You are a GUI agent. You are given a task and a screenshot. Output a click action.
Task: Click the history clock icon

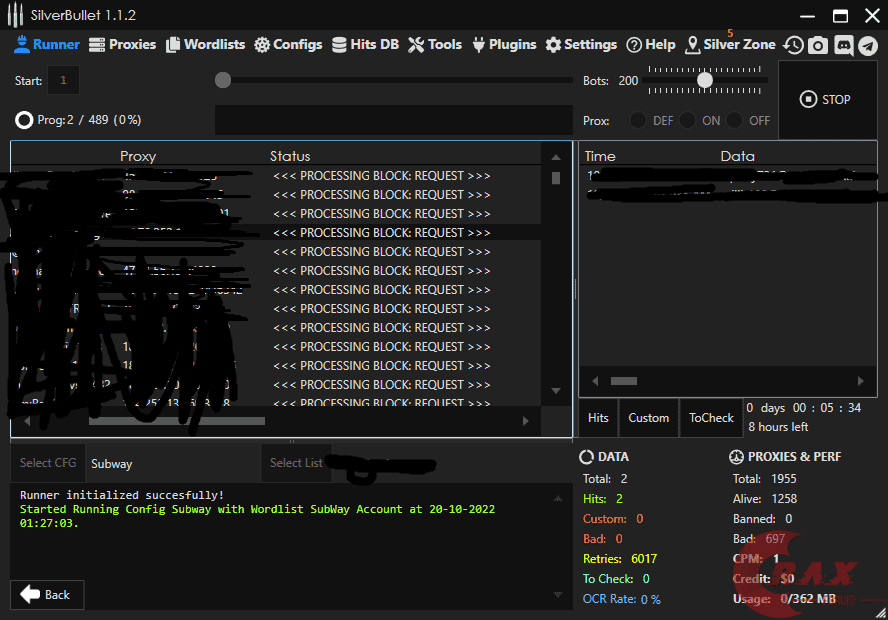coord(793,45)
